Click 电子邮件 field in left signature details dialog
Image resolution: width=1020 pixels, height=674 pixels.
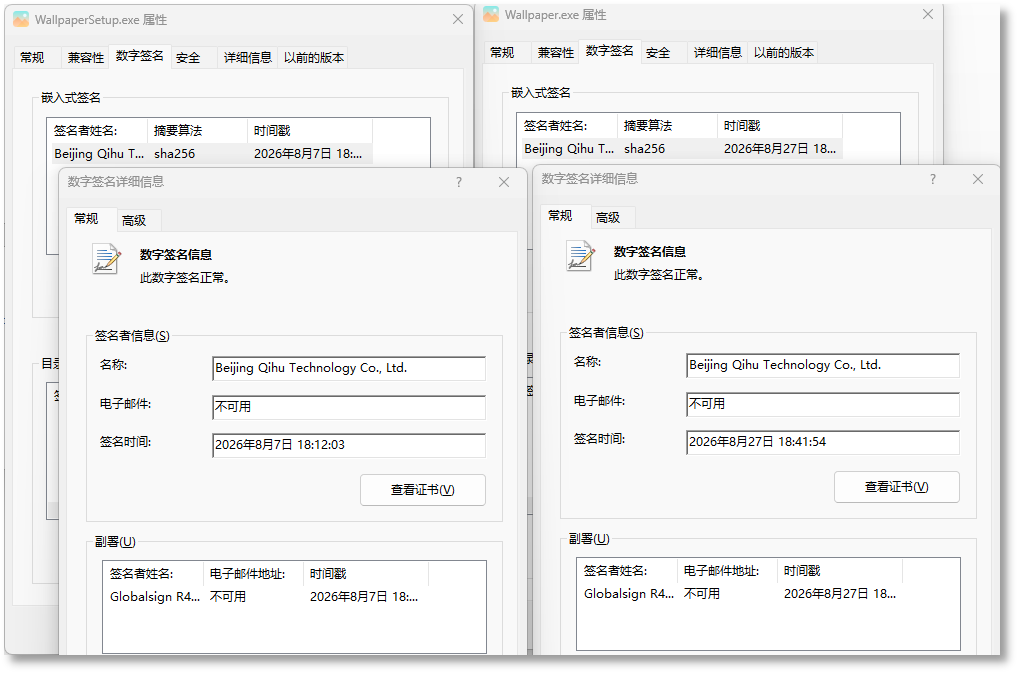(349, 407)
